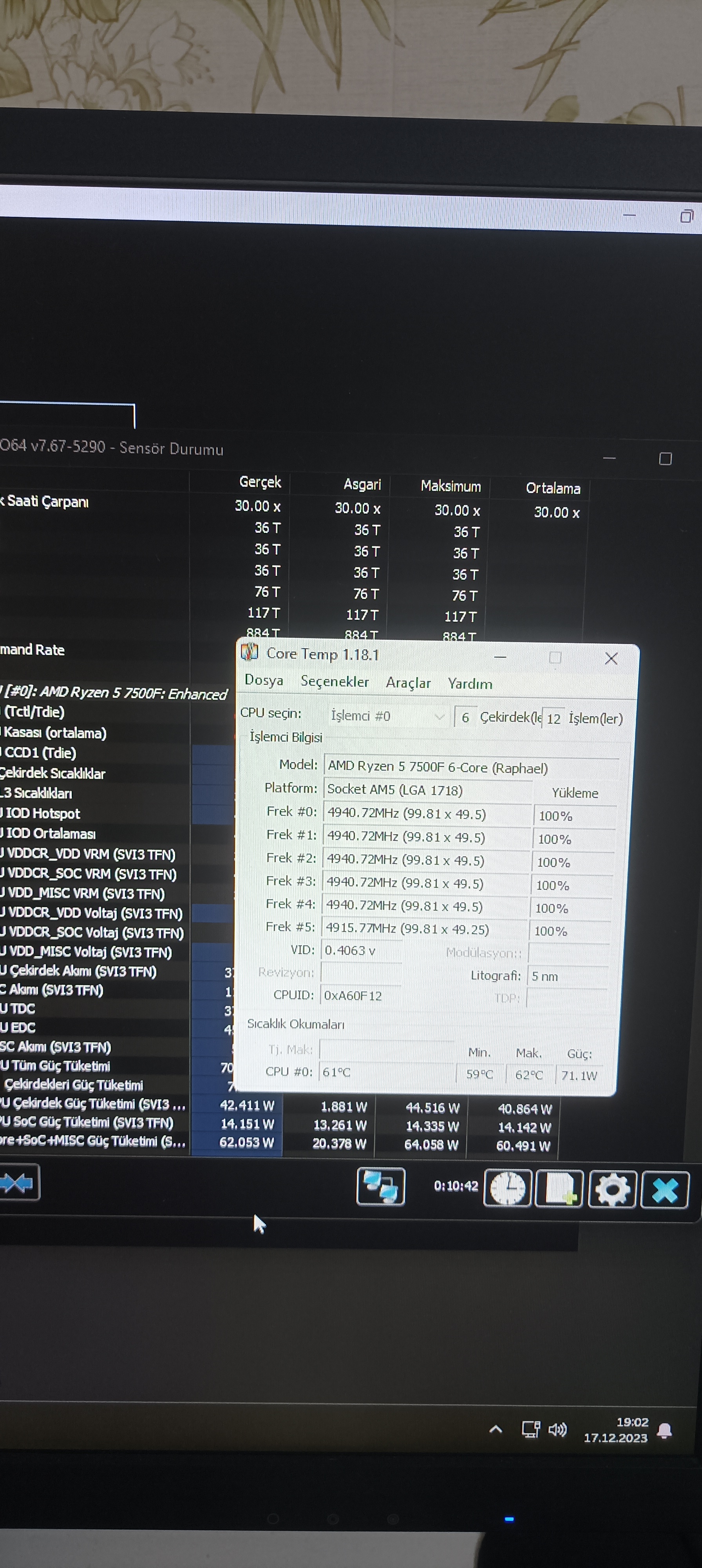Screen dimensions: 702x1568
Task: Click the current value 62.053 W
Action: click(247, 1143)
